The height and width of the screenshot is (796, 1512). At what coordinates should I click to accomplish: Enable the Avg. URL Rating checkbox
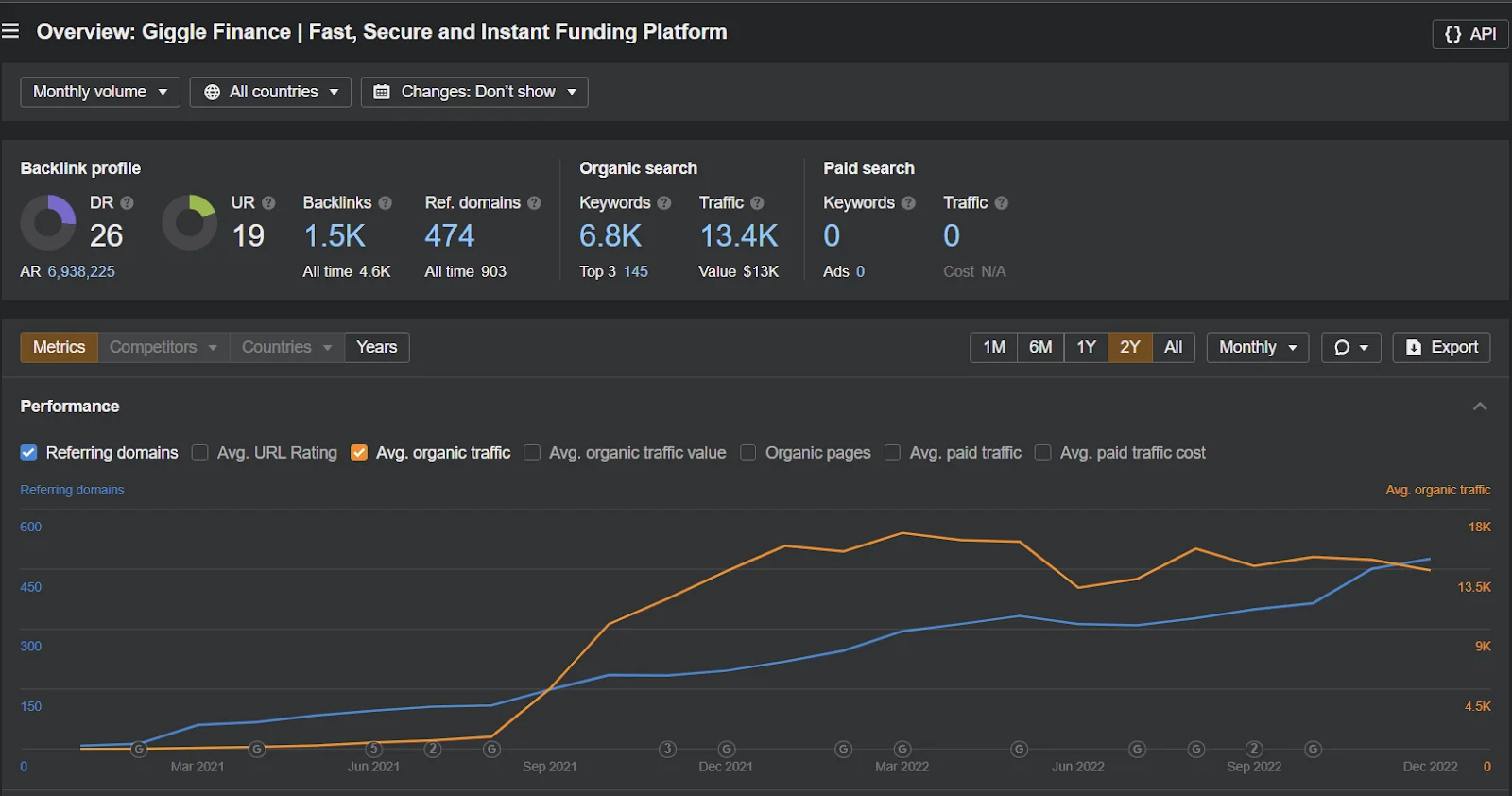coord(199,453)
